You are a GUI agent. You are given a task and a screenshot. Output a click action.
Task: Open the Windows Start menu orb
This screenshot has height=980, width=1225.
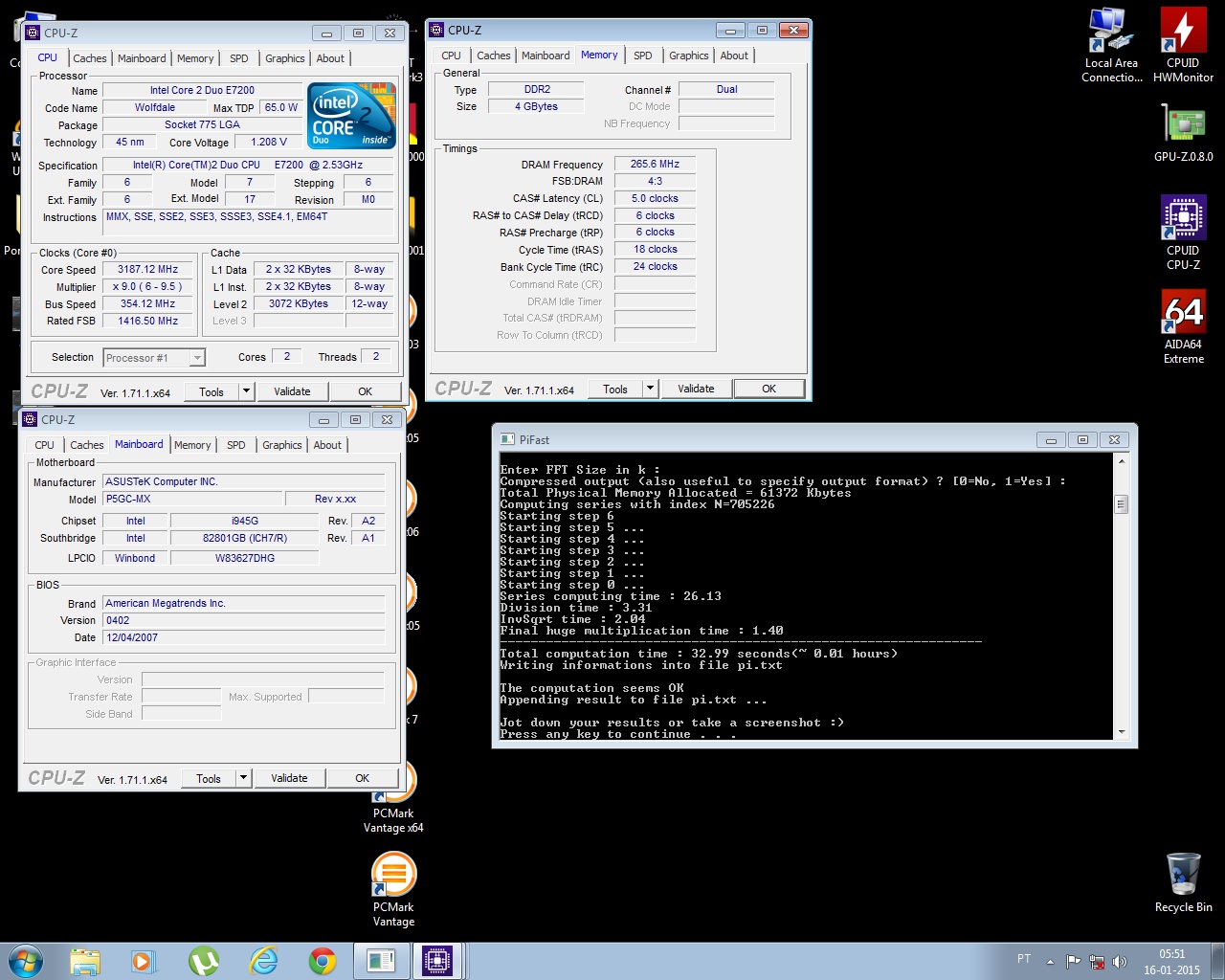click(25, 961)
